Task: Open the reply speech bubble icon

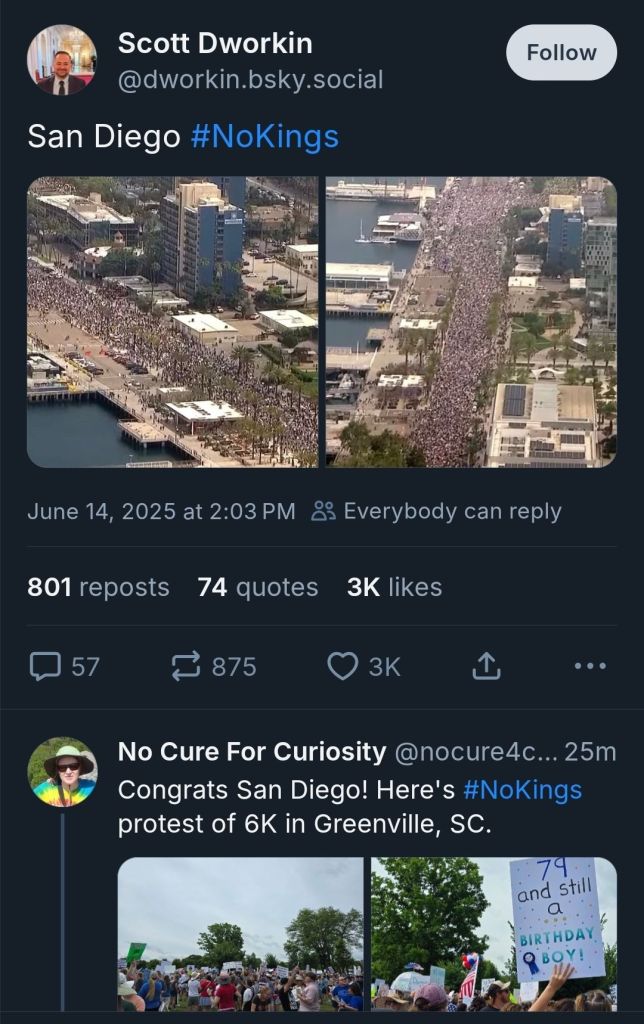Action: [45, 666]
